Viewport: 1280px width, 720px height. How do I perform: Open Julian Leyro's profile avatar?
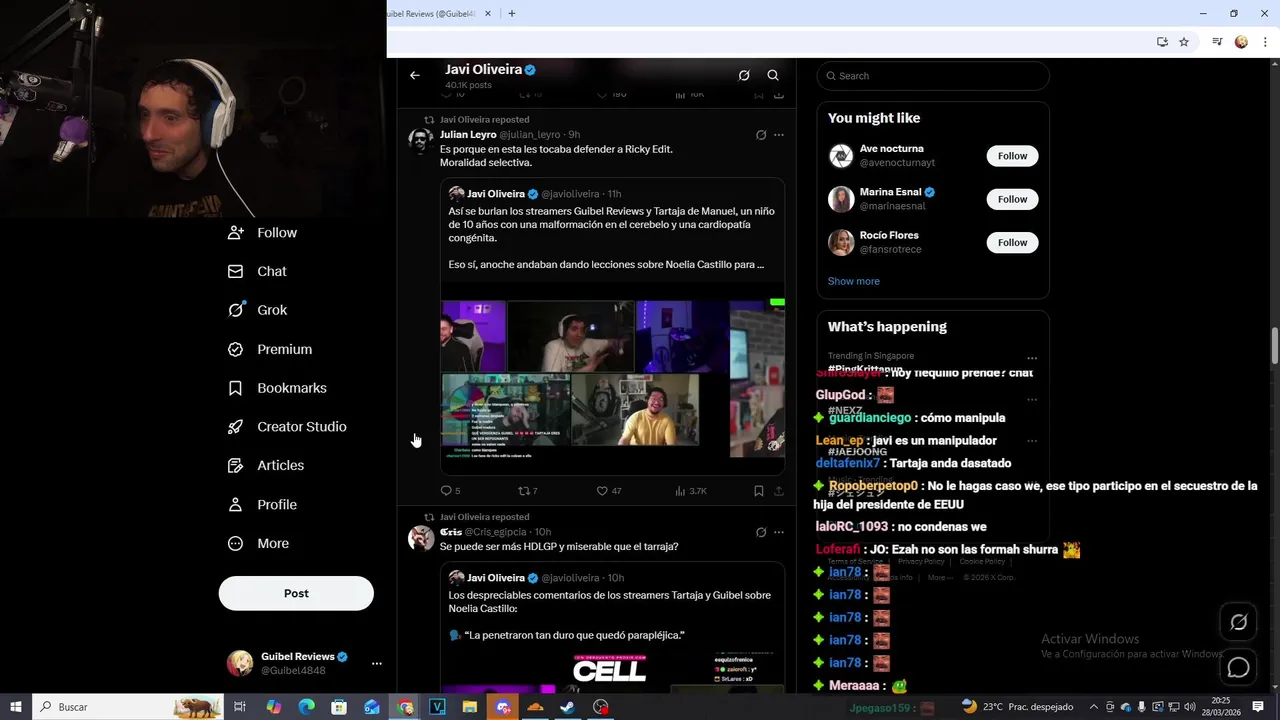421,140
